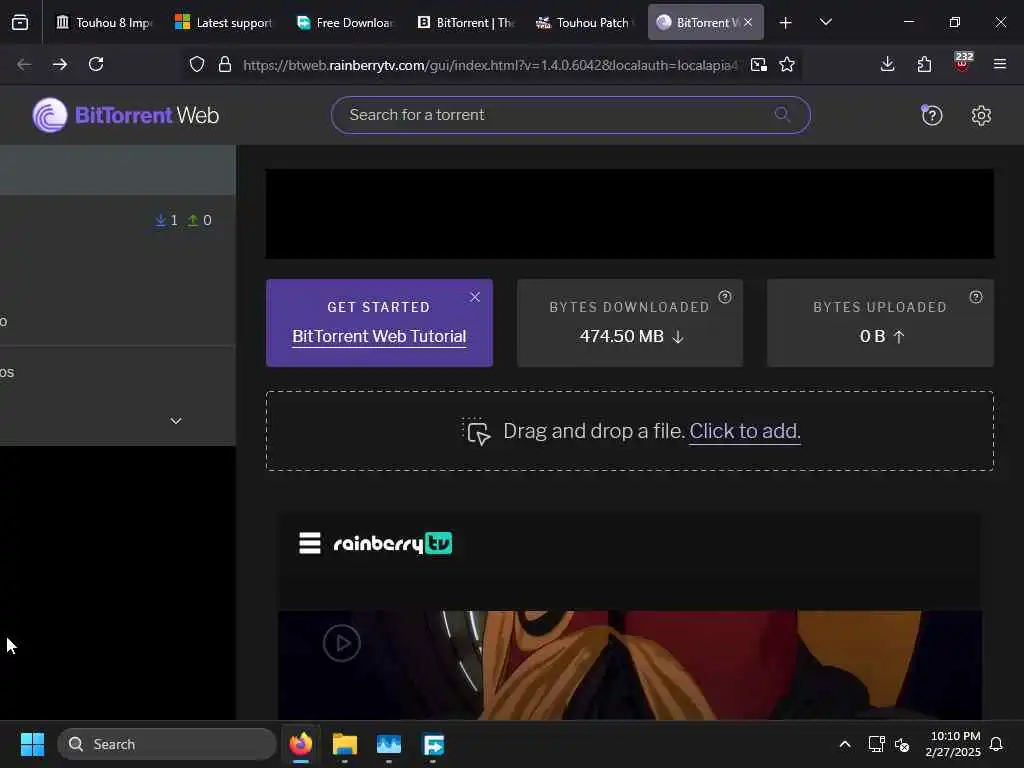Open Firefox recent browsing view icon
This screenshot has height=768, width=1024.
pos(20,23)
